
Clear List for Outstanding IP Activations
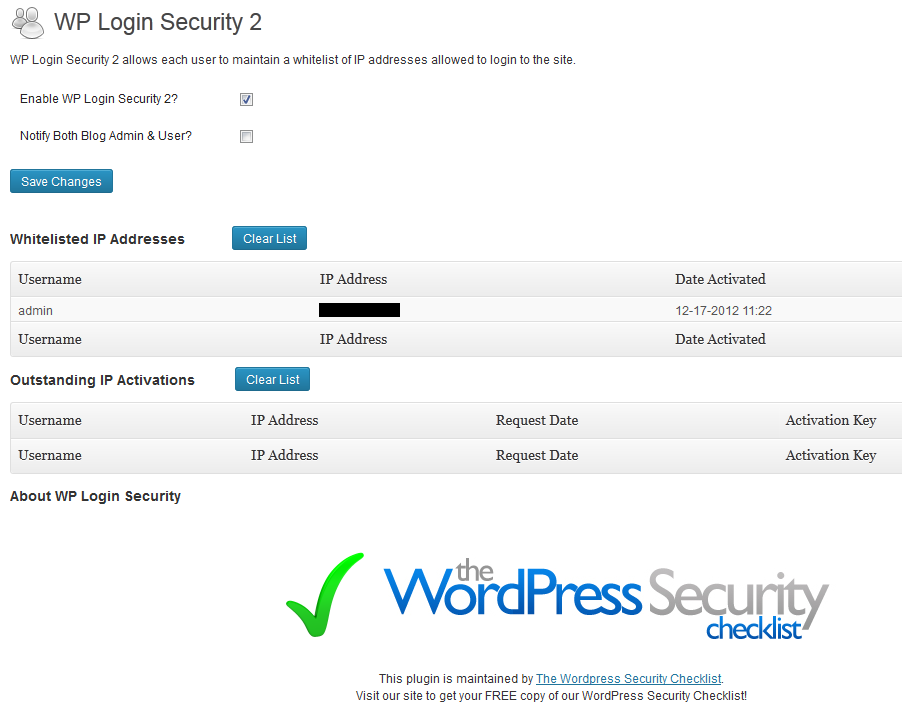click(x=273, y=380)
